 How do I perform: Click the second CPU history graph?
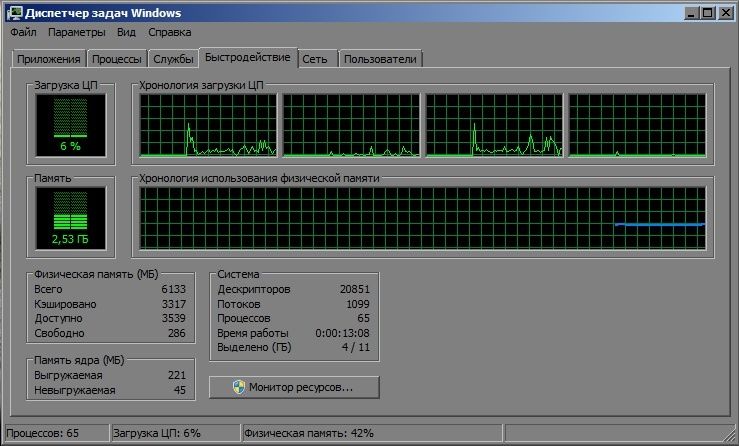tap(351, 125)
